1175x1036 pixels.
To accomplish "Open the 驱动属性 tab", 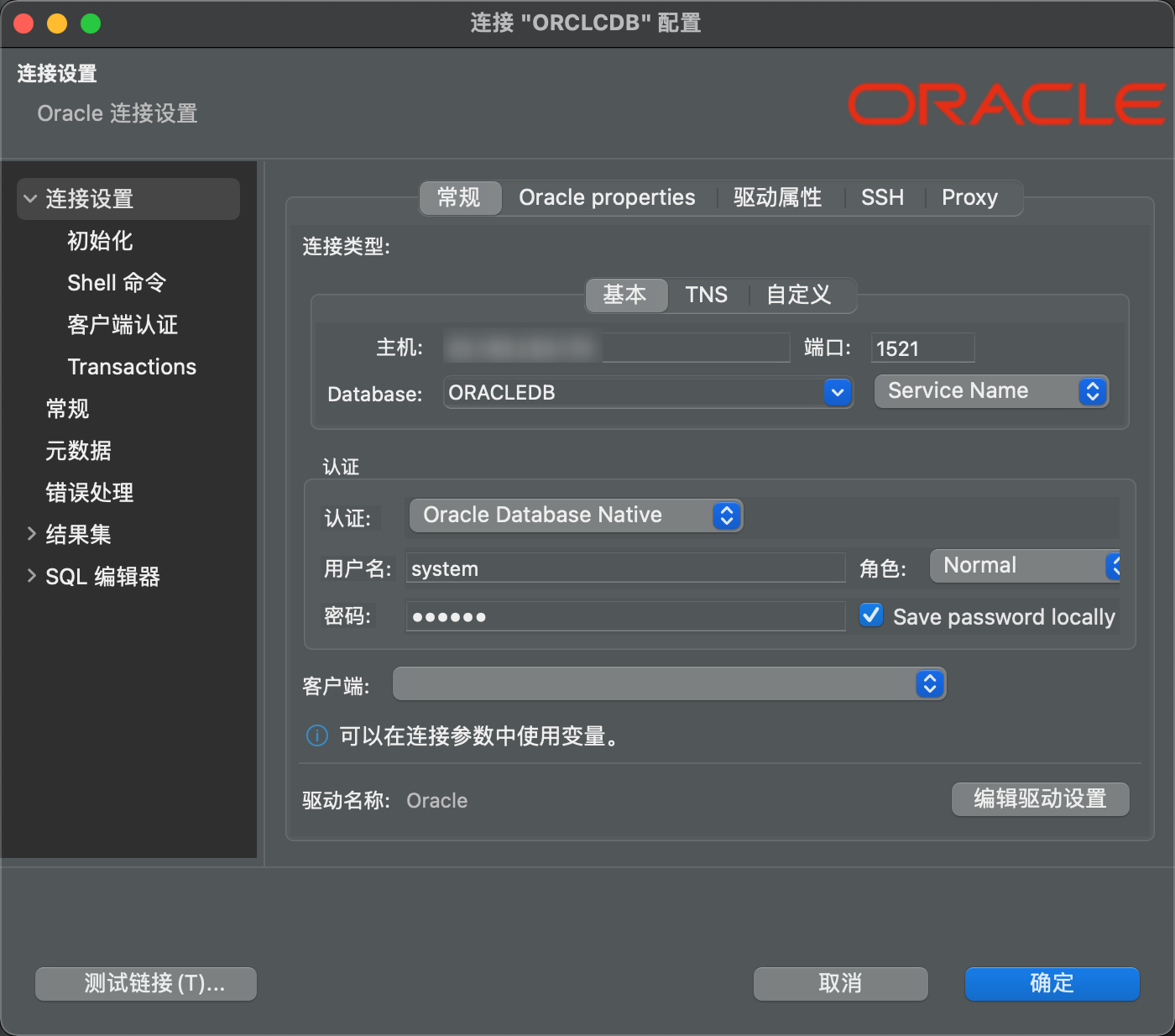I will (778, 198).
